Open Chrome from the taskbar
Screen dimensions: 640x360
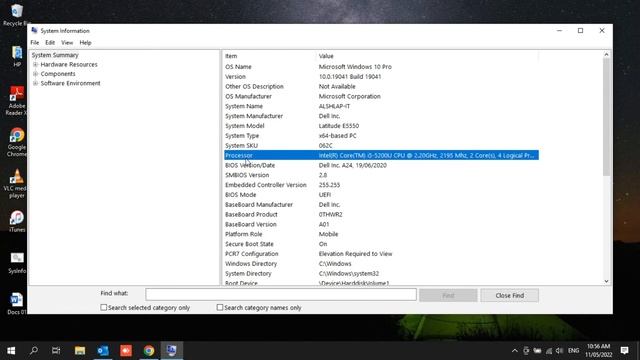(149, 350)
